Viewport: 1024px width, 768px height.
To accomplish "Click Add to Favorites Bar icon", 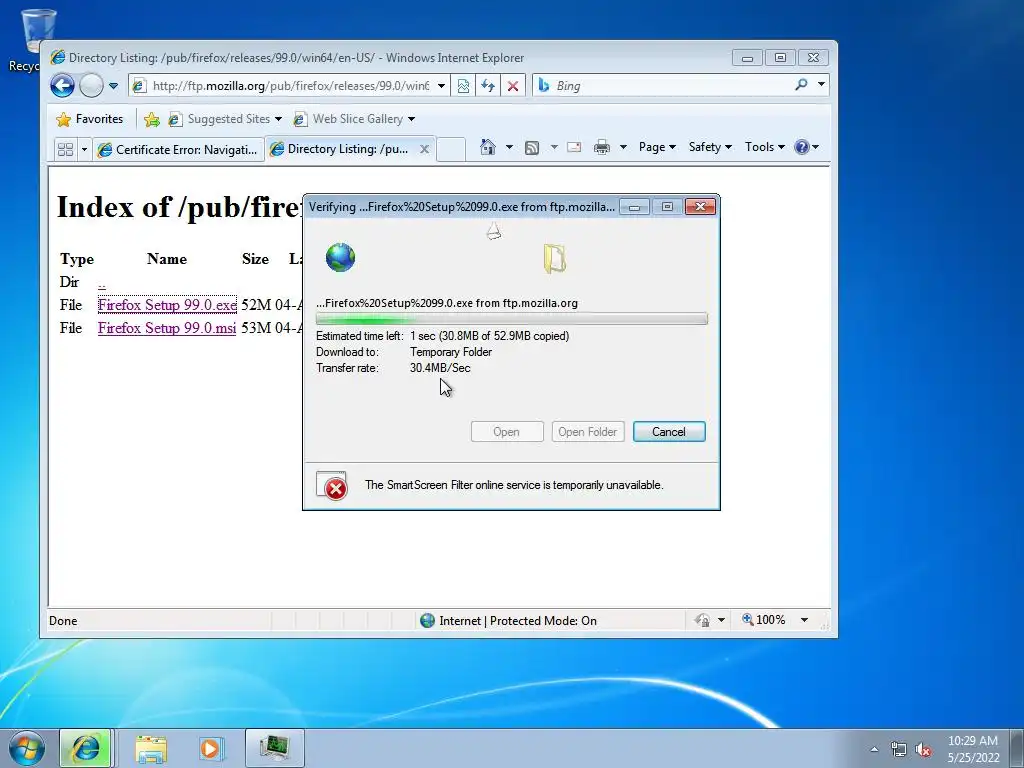I will (x=152, y=119).
